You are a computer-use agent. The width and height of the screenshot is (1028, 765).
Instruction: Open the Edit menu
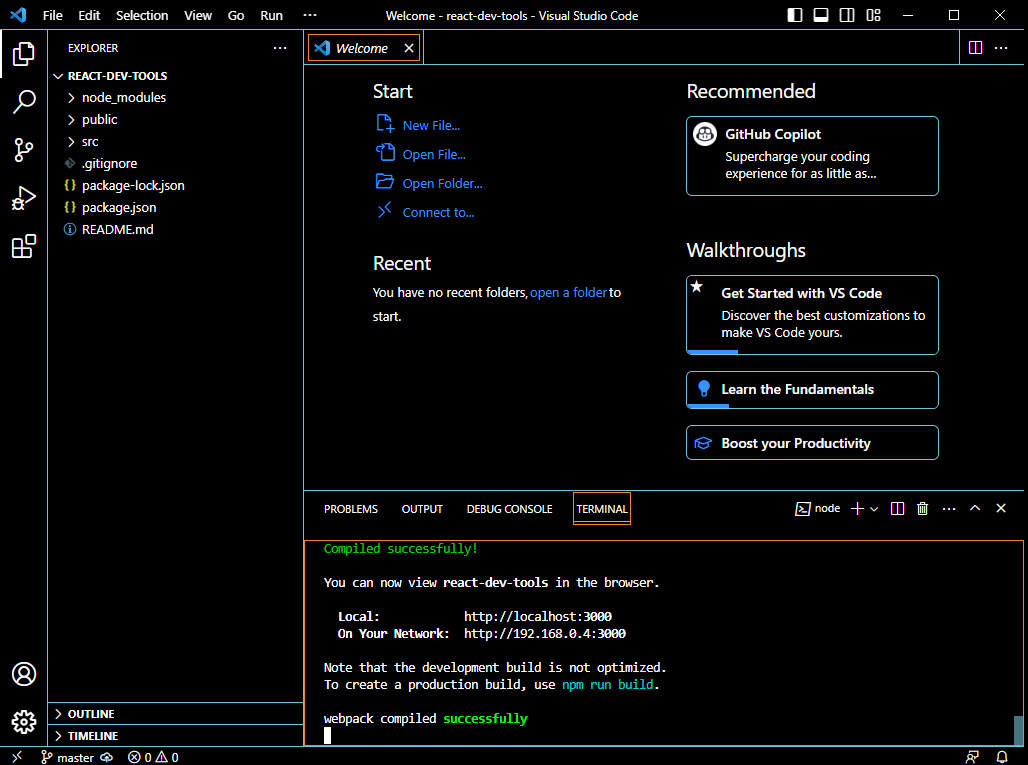click(89, 15)
